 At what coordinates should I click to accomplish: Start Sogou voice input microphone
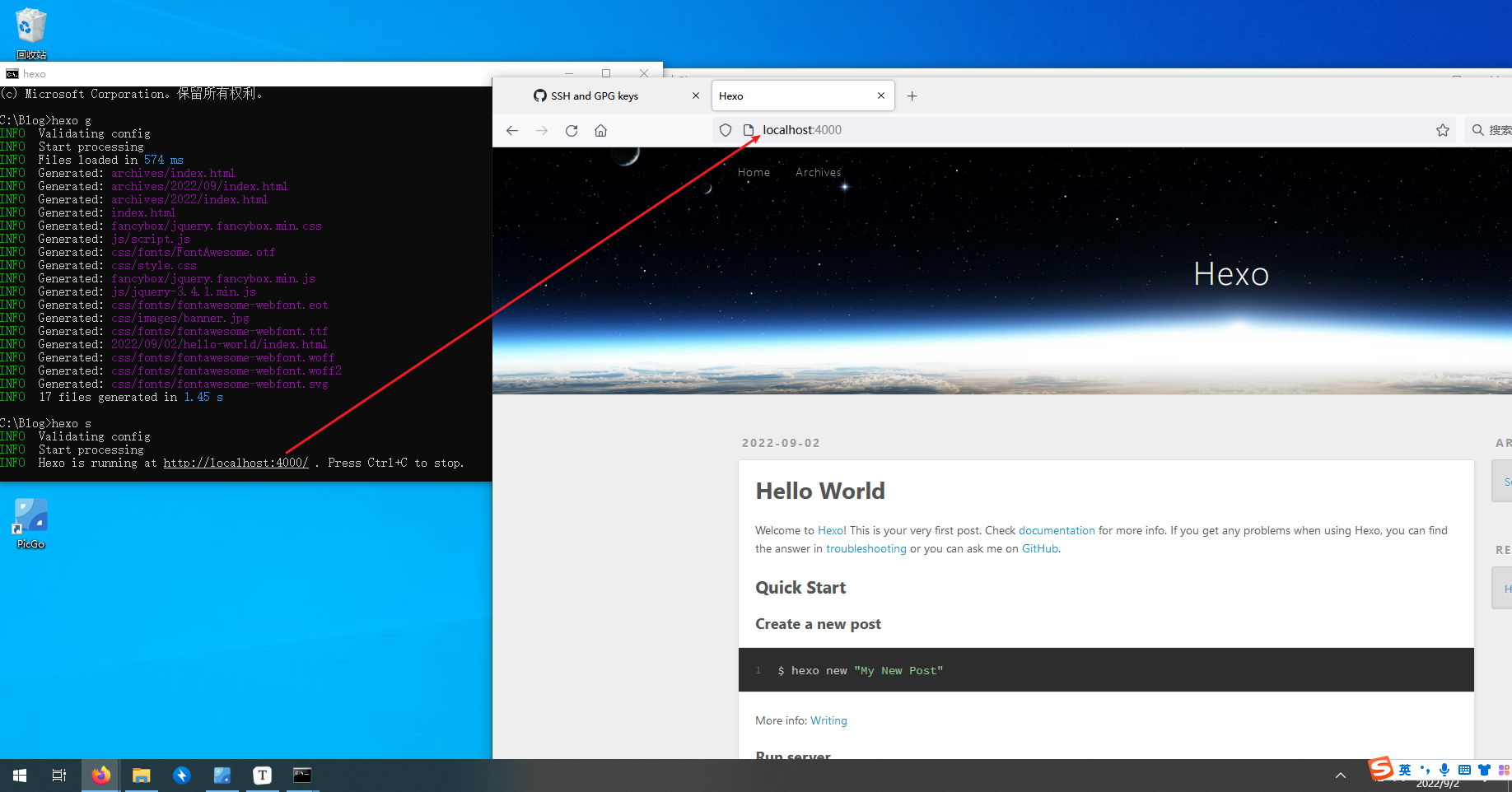[1444, 770]
